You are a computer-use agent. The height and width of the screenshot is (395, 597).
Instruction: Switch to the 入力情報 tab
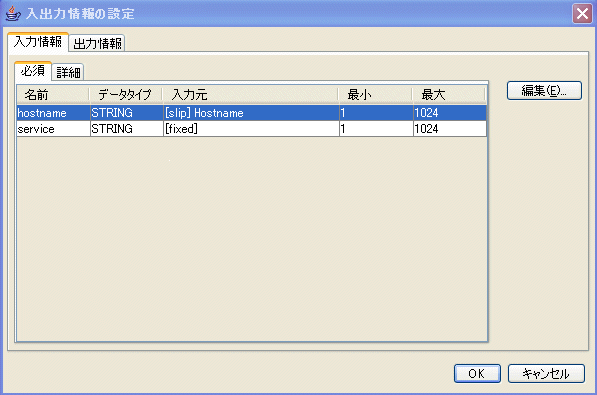(38, 42)
